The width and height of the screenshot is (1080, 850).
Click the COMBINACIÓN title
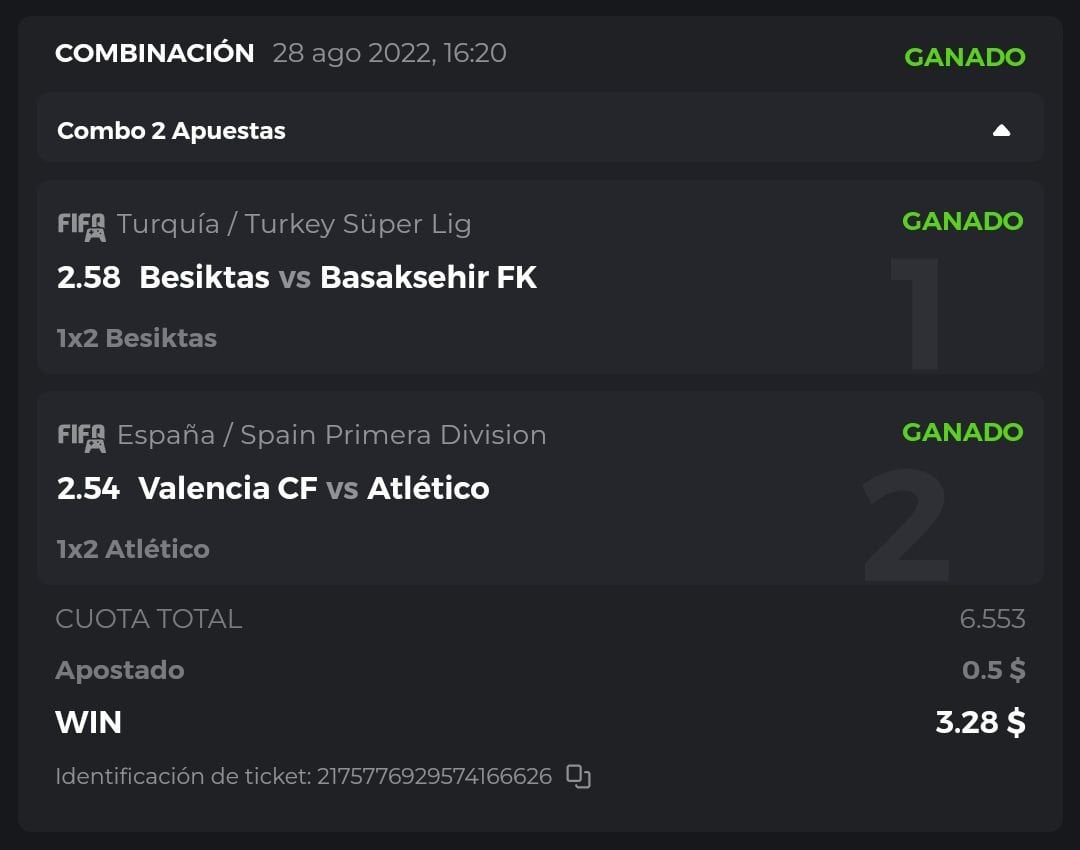pos(155,53)
